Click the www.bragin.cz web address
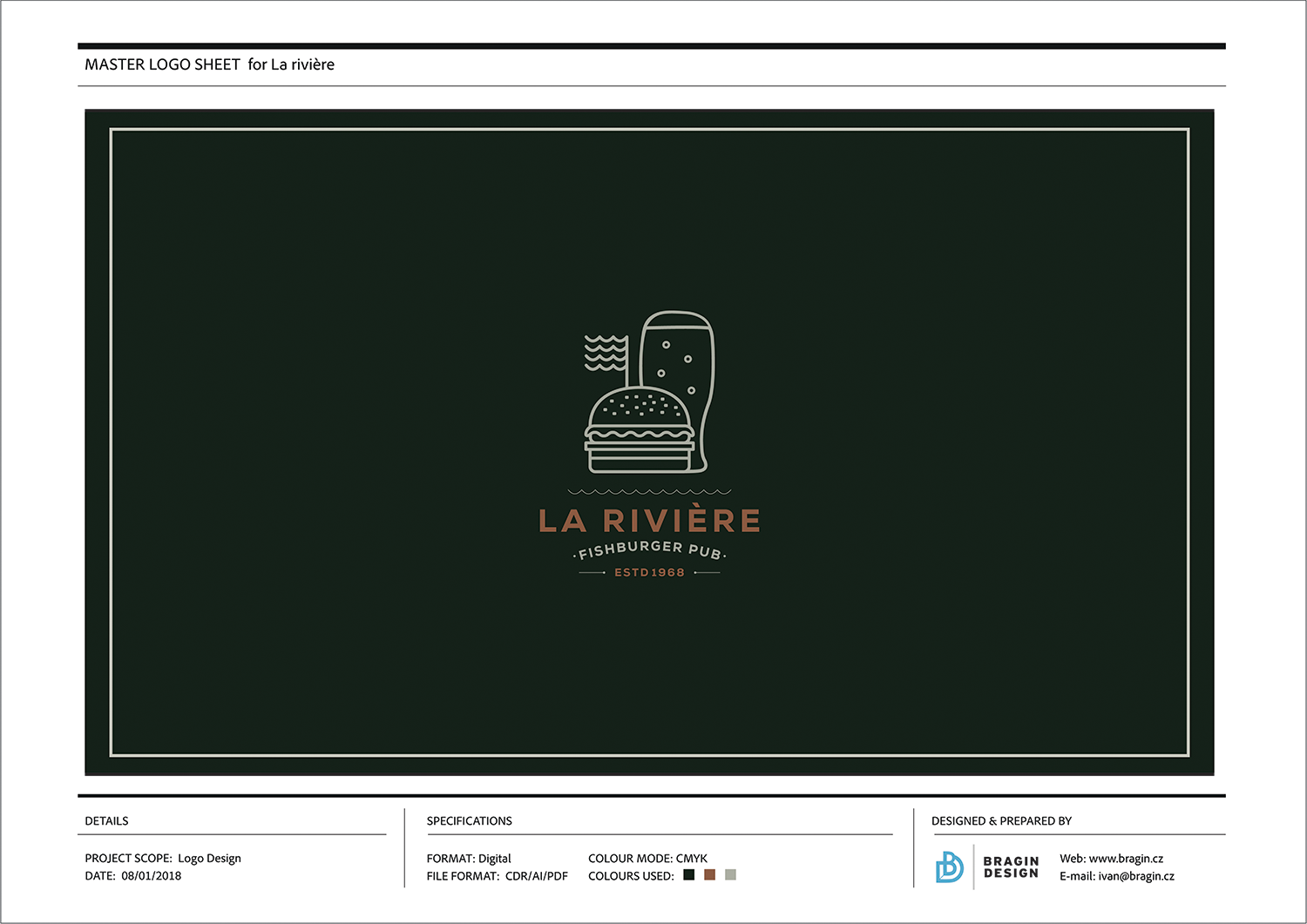This screenshot has height=924, width=1307. click(1126, 859)
